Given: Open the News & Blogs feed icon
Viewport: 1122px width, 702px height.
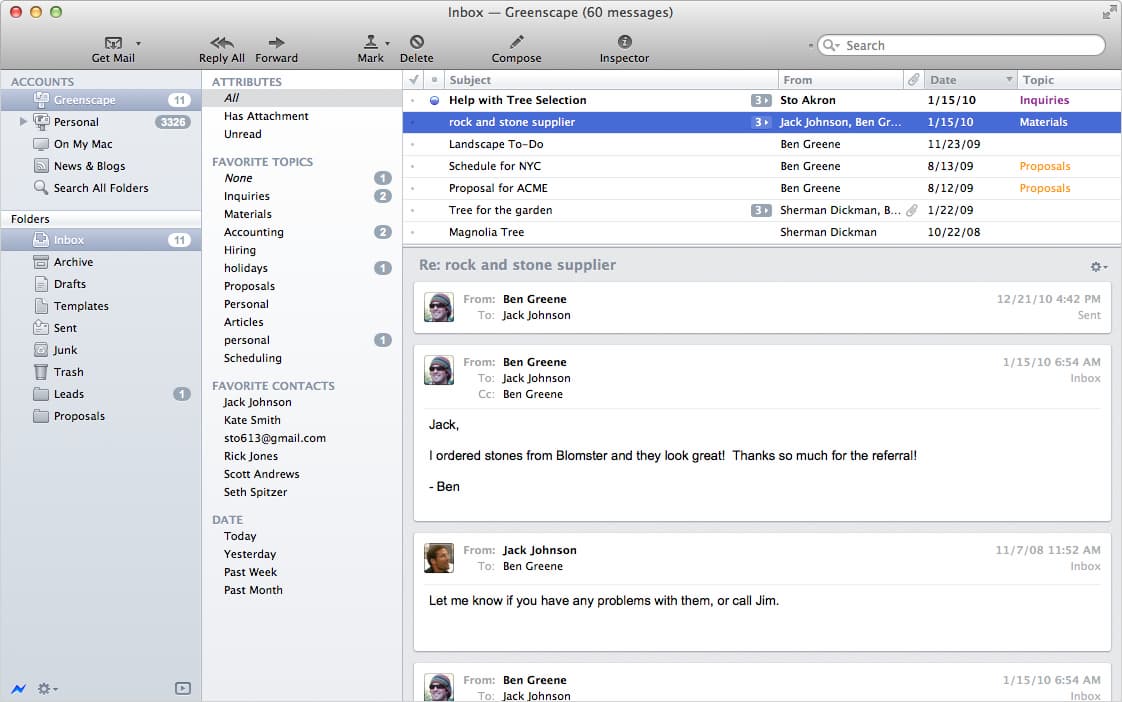Looking at the screenshot, I should [x=42, y=166].
